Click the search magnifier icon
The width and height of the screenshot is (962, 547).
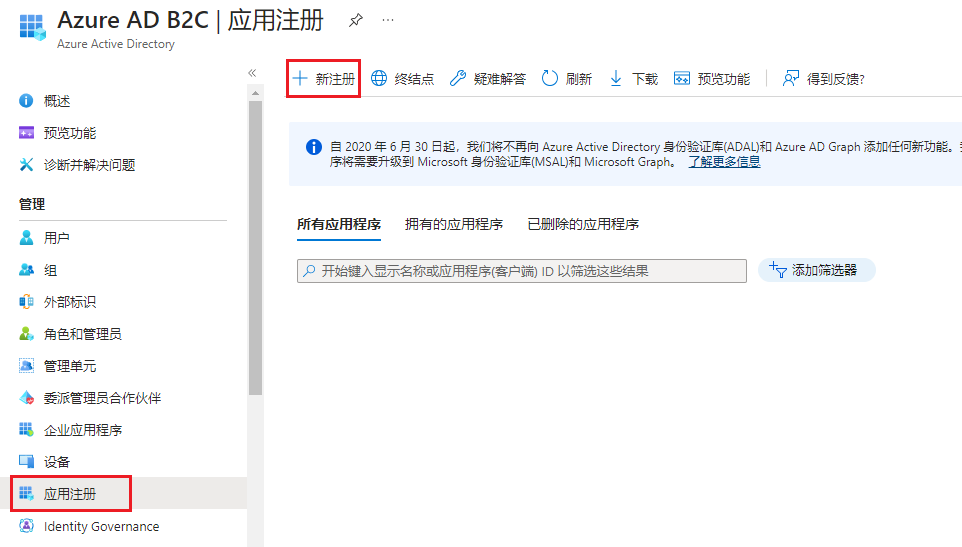point(310,270)
